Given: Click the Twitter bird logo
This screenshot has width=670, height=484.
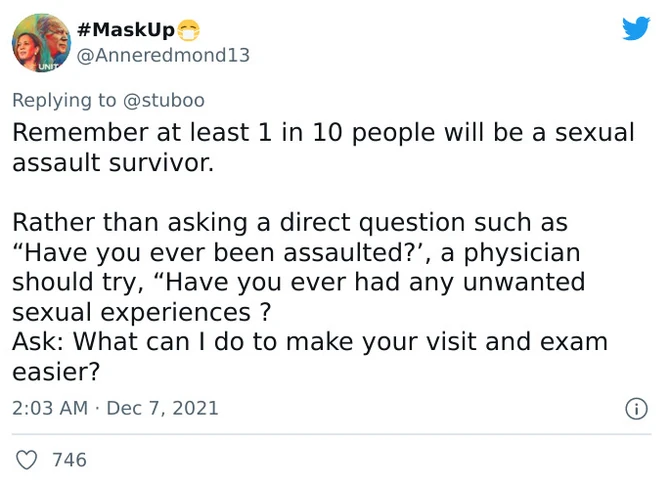Looking at the screenshot, I should click(635, 28).
